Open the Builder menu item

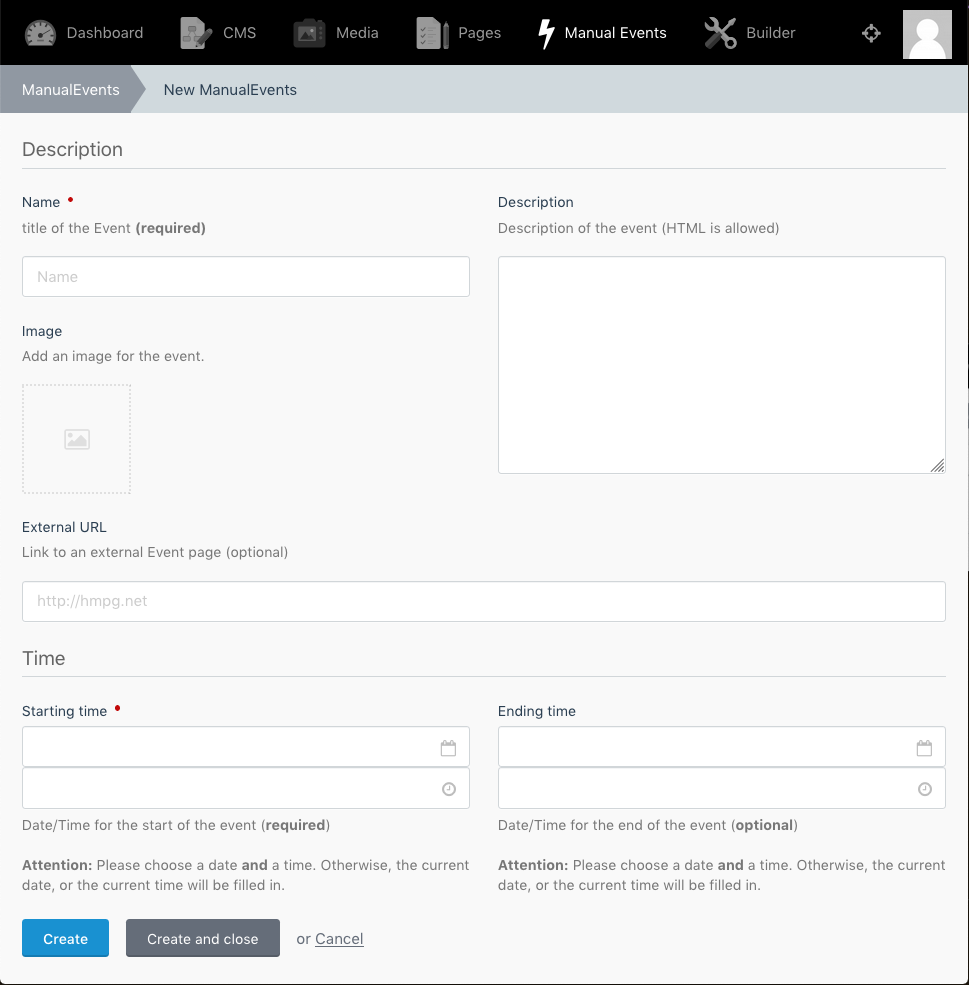pos(750,33)
